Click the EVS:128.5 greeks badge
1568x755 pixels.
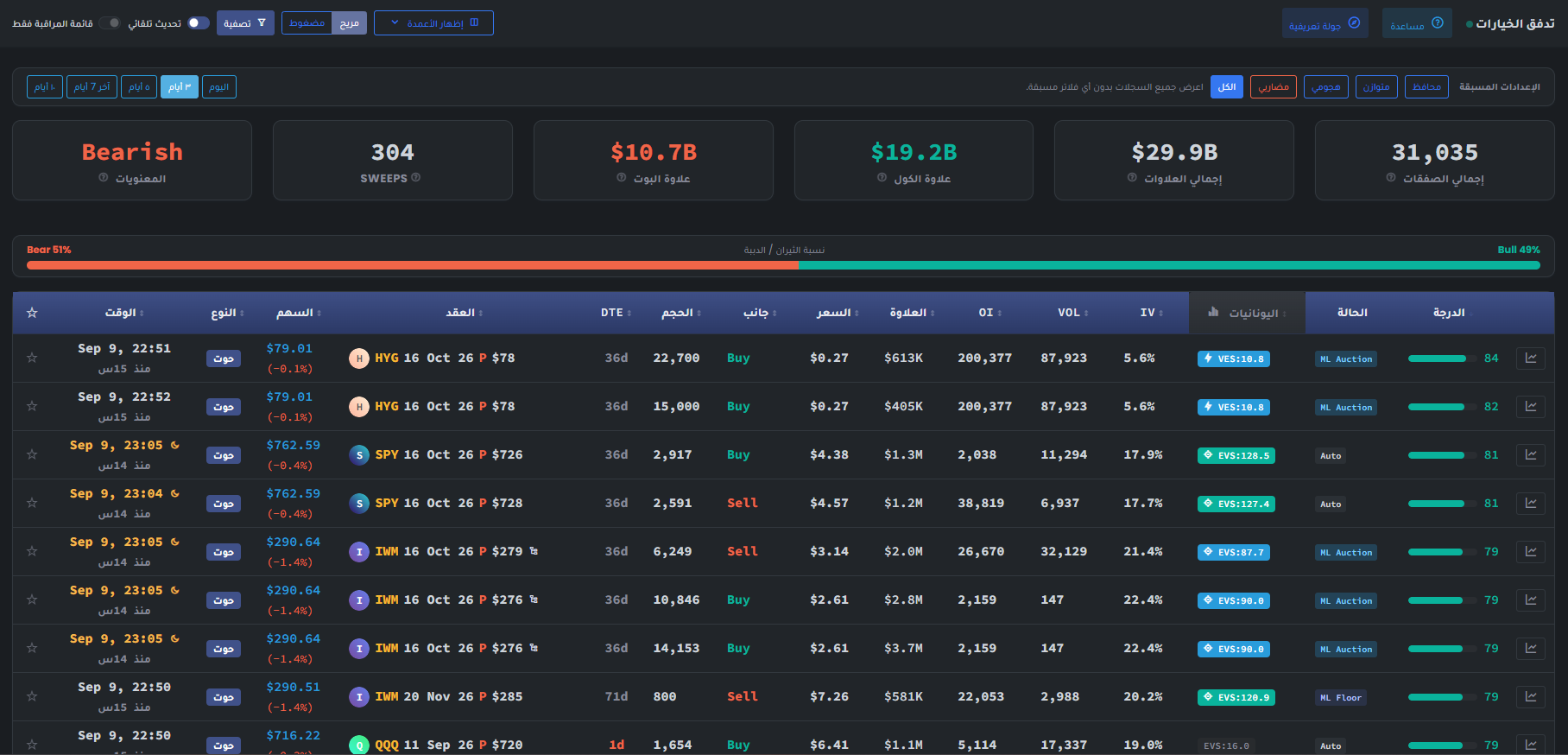[x=1236, y=455]
